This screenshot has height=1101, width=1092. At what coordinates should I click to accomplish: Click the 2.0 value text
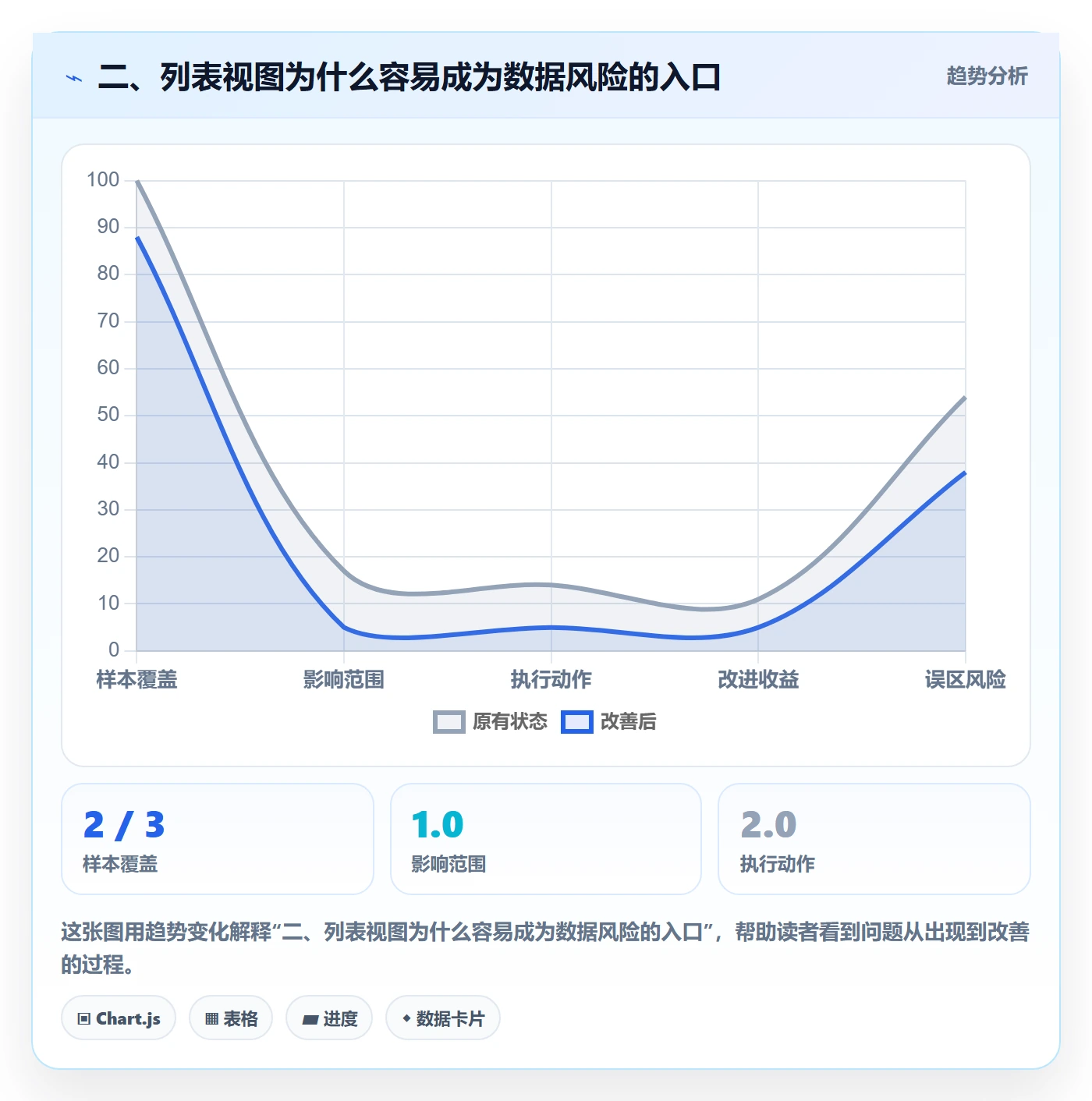[768, 825]
